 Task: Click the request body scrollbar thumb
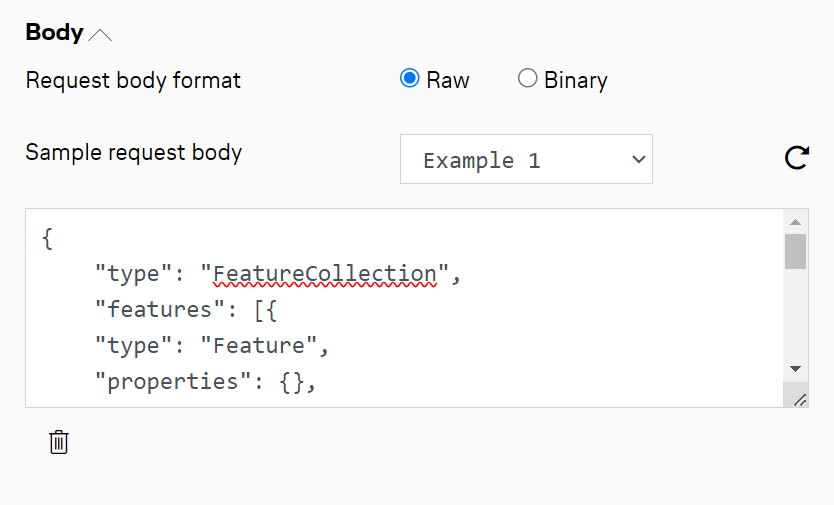click(795, 252)
